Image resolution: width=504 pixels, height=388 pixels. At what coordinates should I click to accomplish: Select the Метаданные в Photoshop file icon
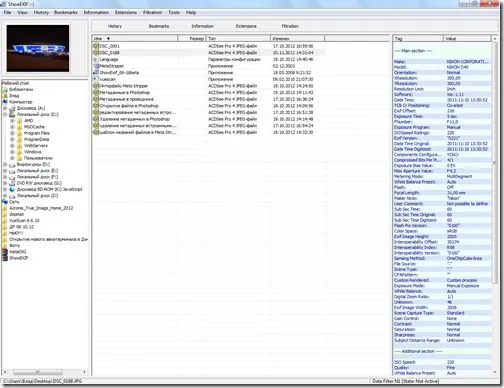(96, 93)
